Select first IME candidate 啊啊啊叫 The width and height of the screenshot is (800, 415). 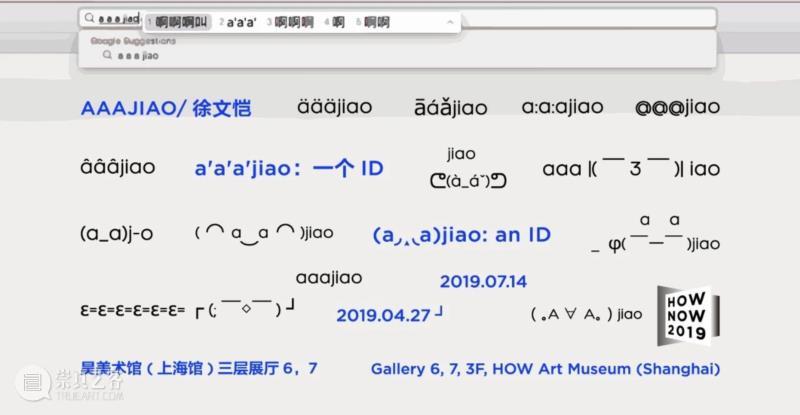coord(178,22)
